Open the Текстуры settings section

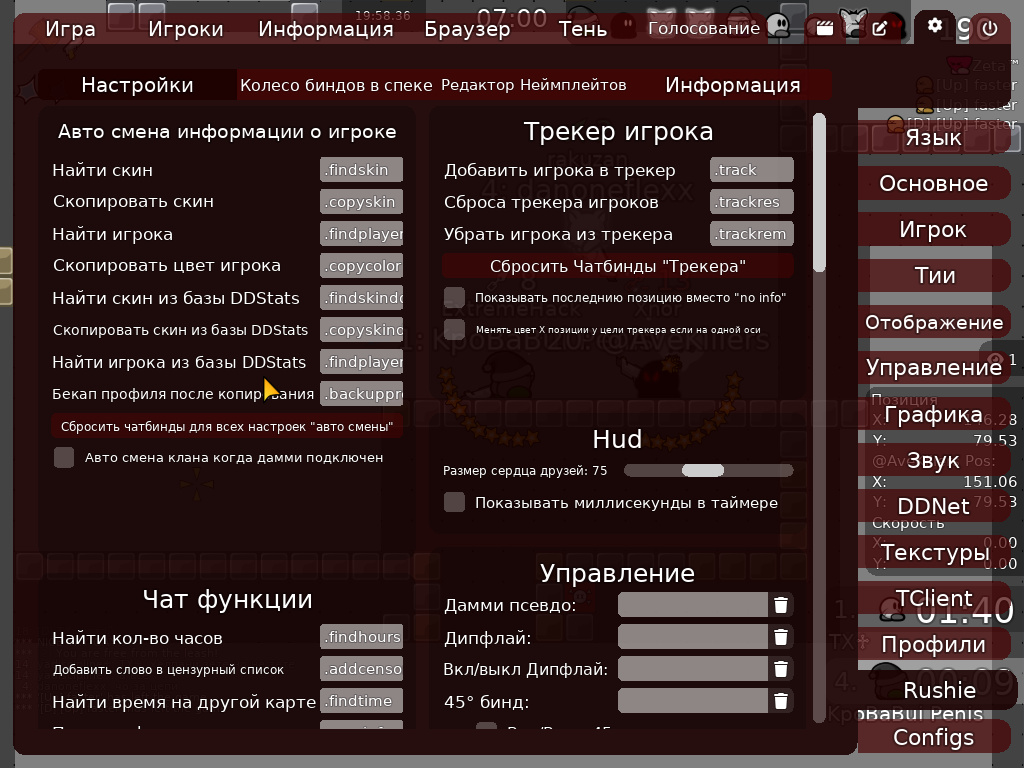[x=933, y=552]
